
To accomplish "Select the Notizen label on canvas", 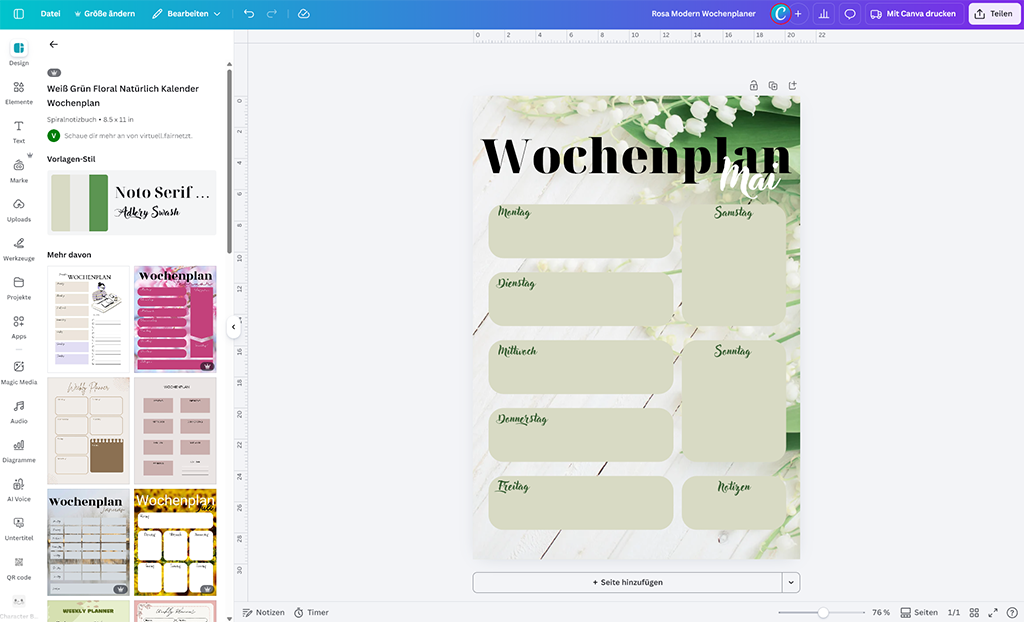I will point(733,487).
